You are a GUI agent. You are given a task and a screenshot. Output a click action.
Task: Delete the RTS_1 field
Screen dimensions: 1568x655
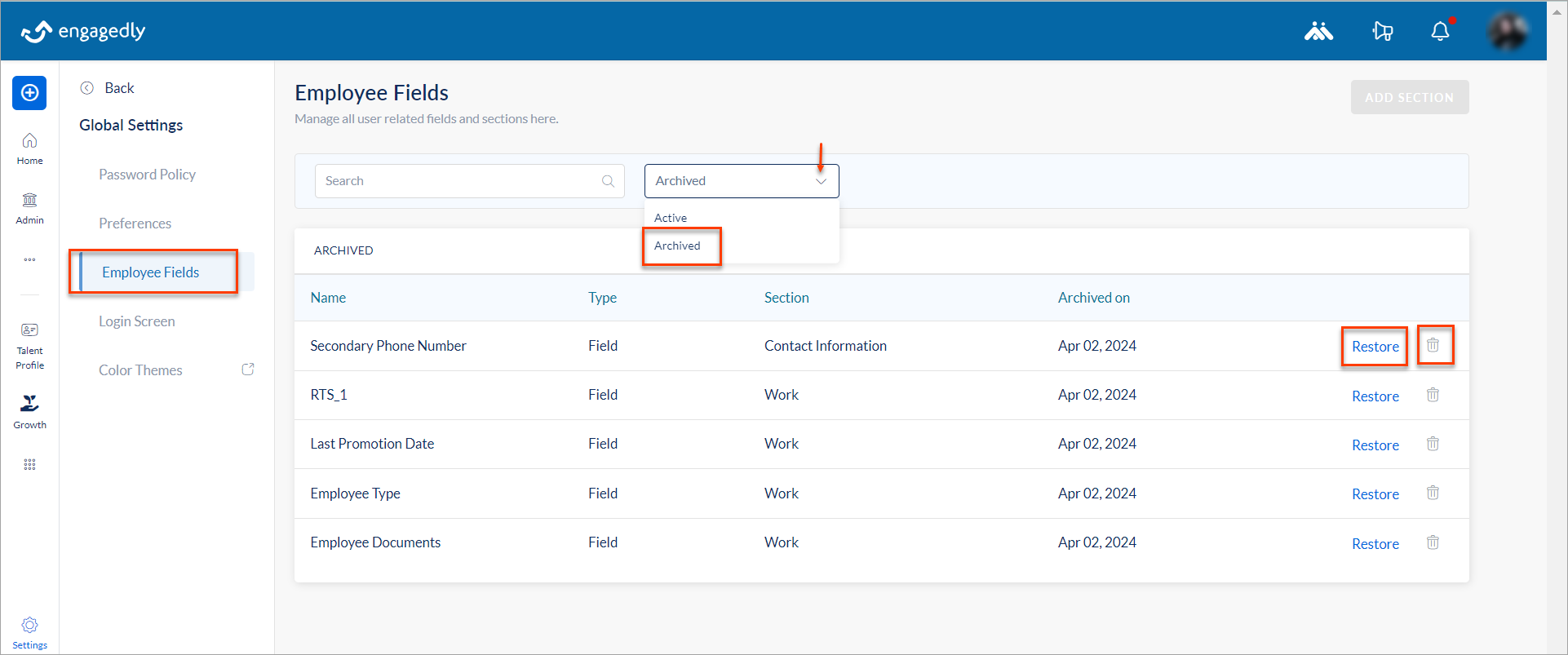click(x=1433, y=395)
